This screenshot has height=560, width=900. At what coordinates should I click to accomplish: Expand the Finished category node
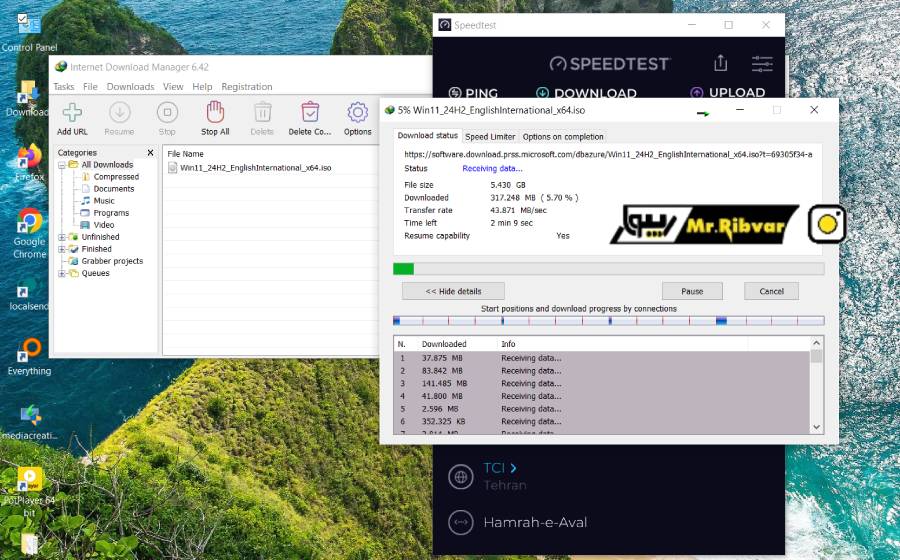point(61,249)
